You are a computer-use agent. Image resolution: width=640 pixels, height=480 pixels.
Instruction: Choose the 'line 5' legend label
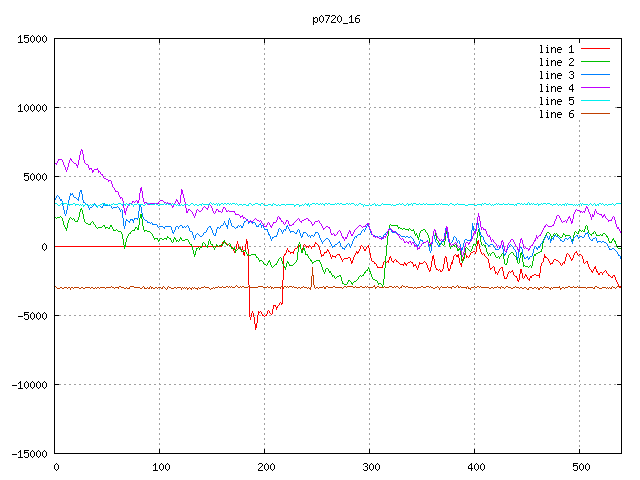pos(556,101)
